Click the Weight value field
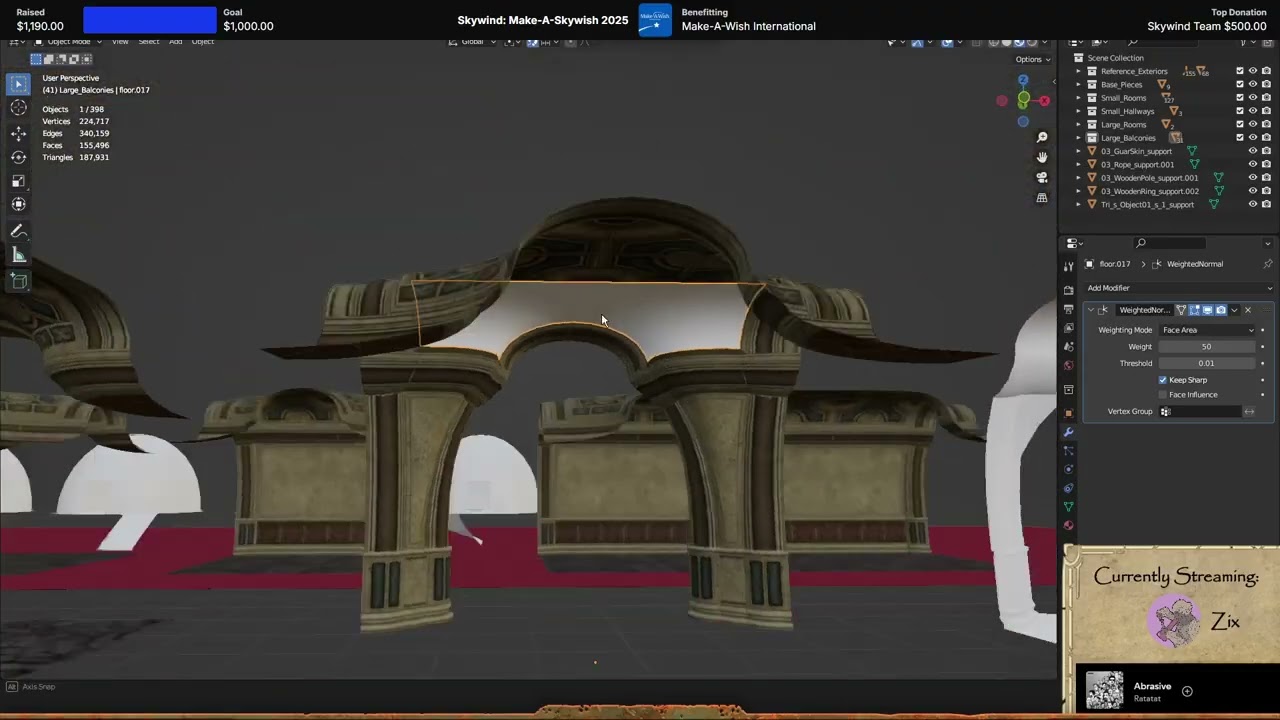 click(x=1207, y=347)
